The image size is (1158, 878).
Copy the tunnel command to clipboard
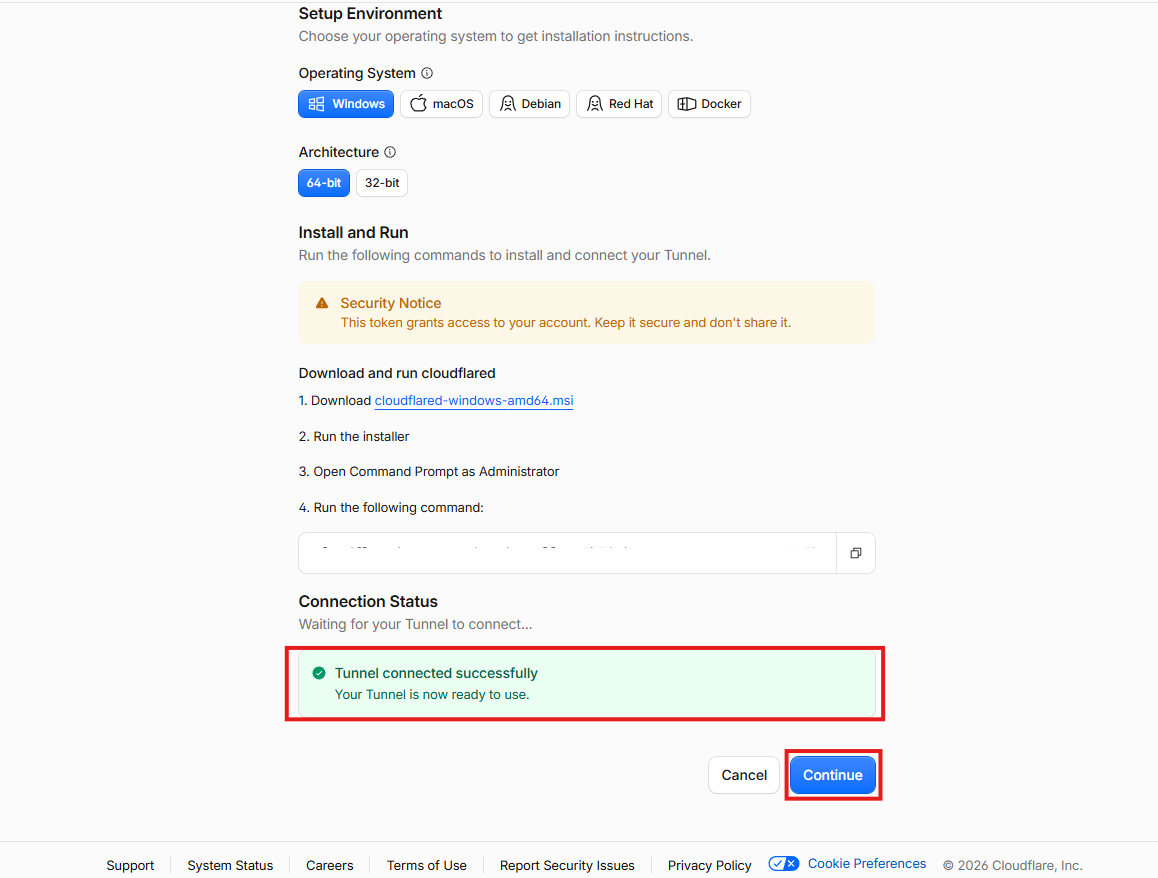[x=856, y=553]
